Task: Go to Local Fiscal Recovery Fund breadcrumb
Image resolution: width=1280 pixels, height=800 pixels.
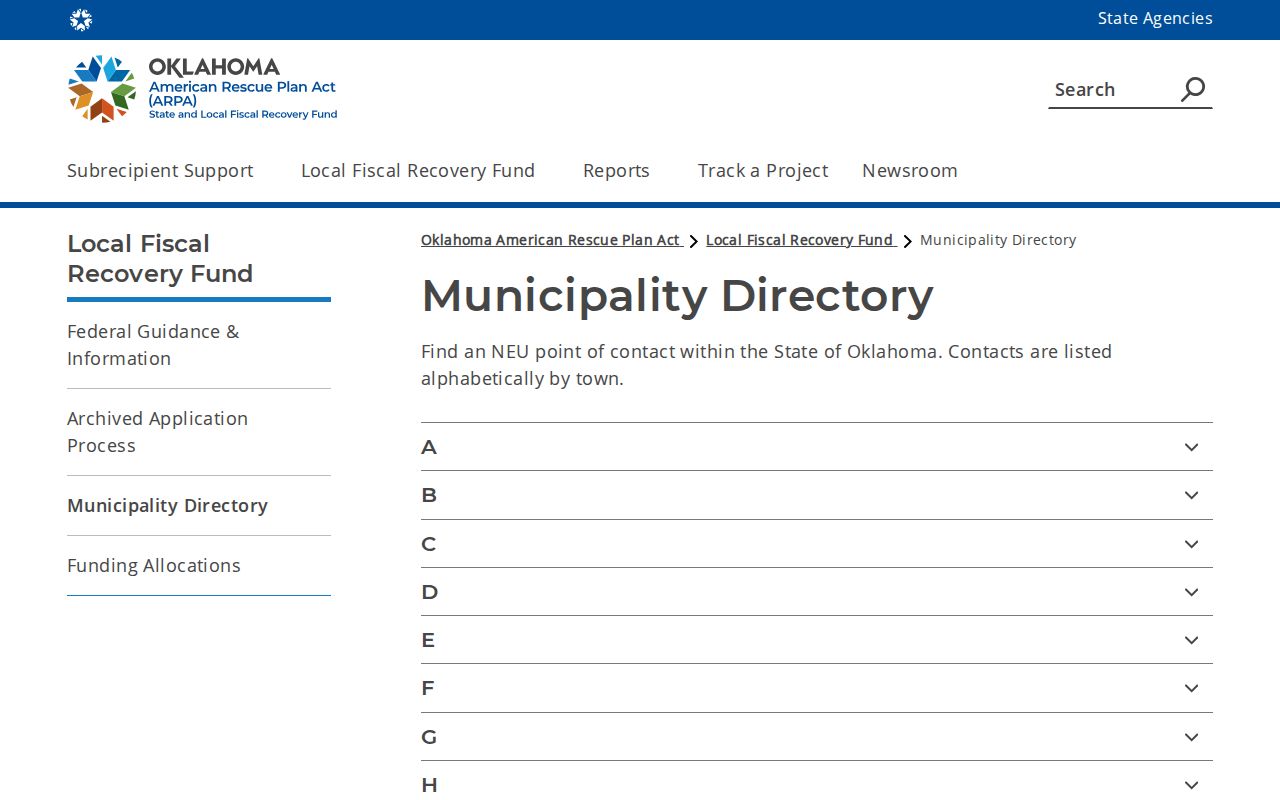Action: (800, 240)
